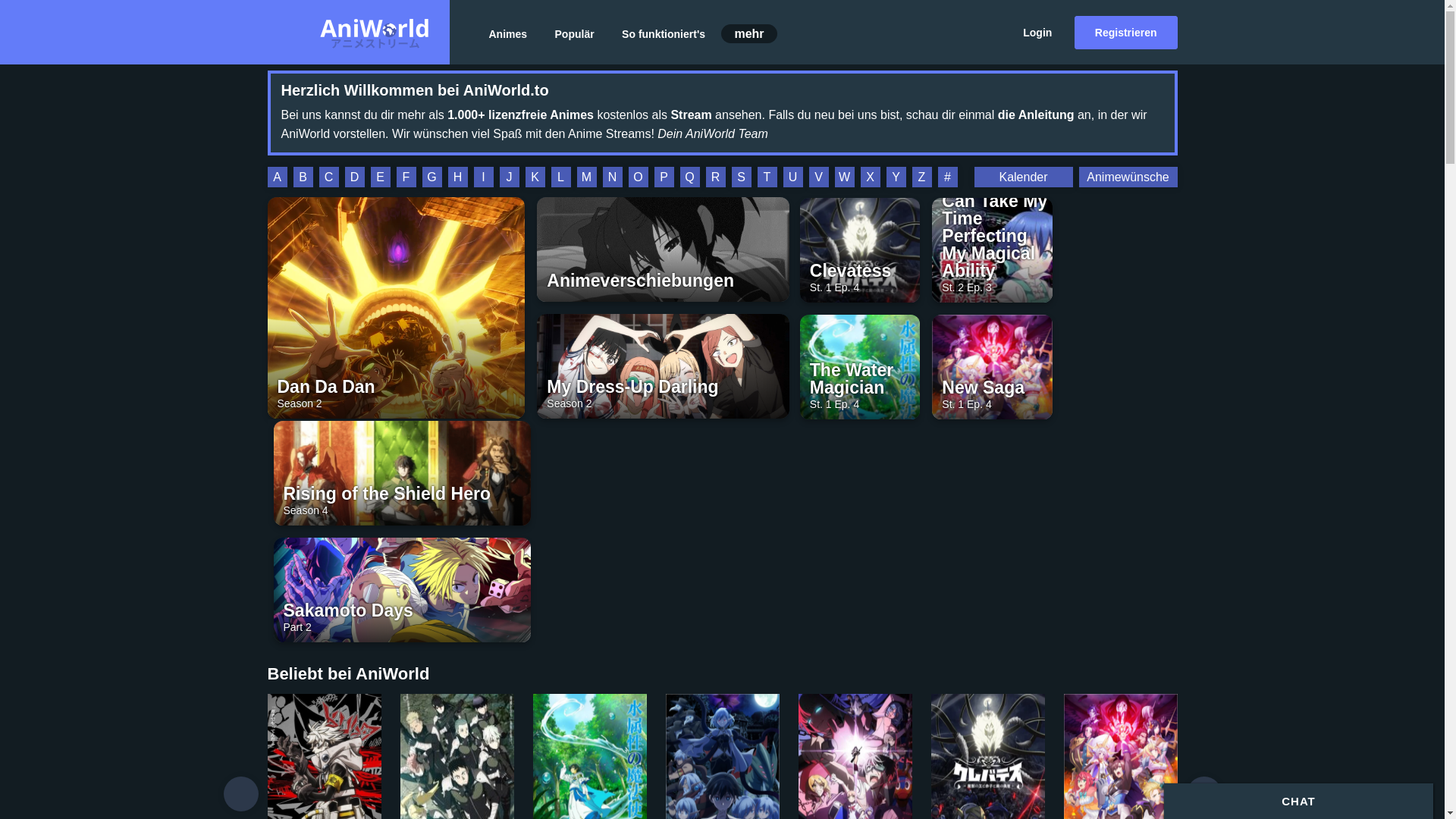Filter animes by letter L

560,177
